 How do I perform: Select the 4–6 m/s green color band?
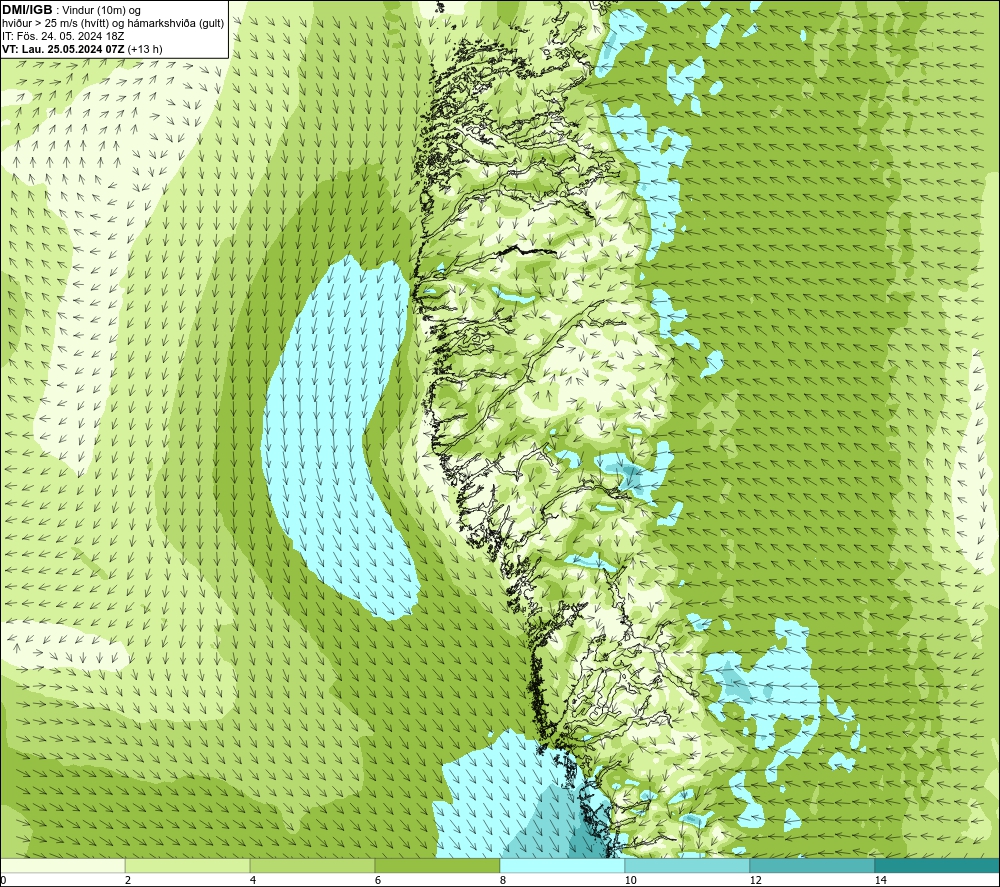tap(312, 865)
